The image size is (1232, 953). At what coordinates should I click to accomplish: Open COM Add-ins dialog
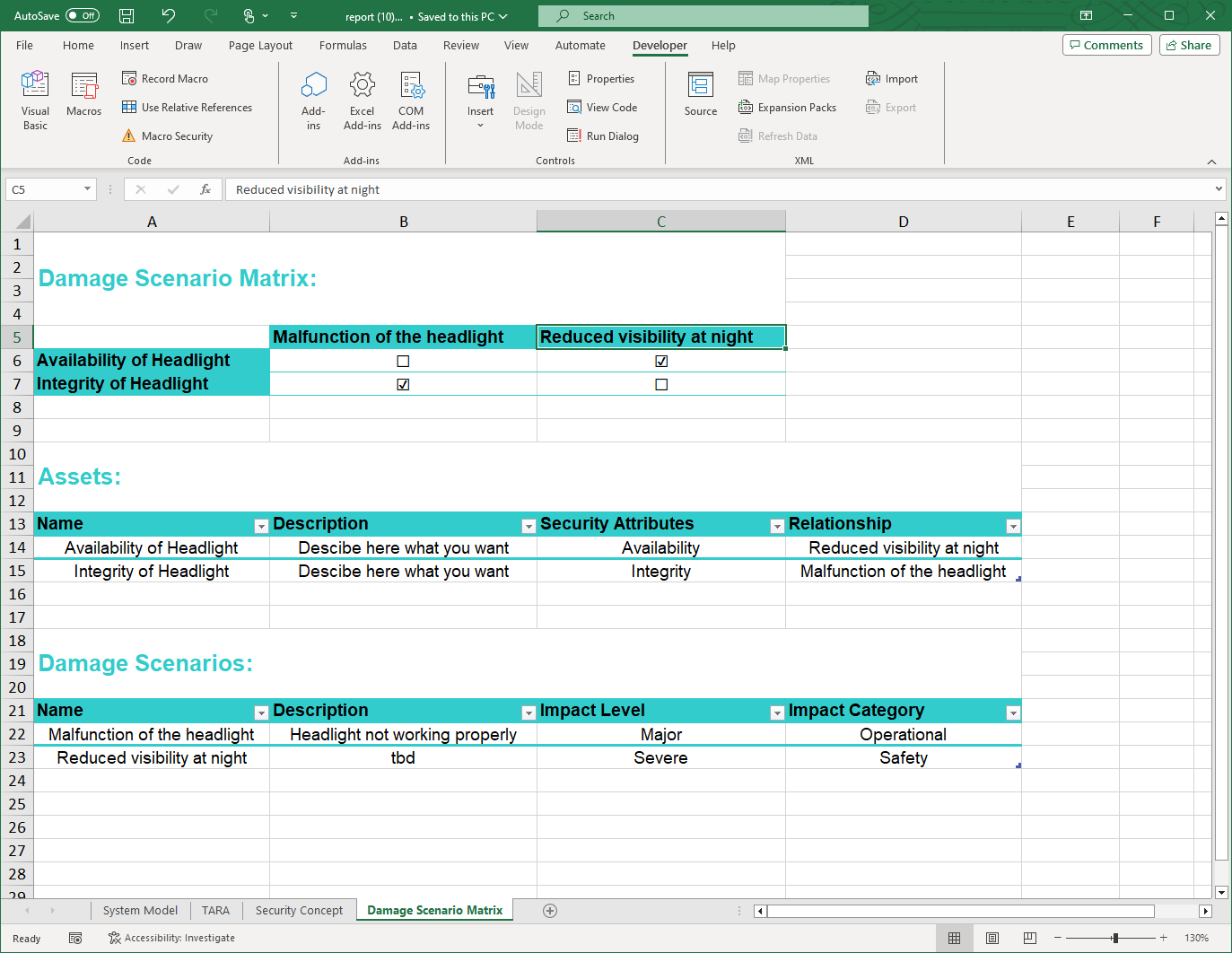tap(411, 101)
